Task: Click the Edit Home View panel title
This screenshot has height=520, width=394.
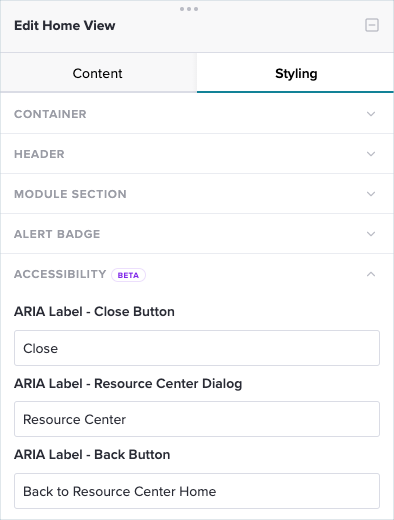Action: (x=65, y=26)
